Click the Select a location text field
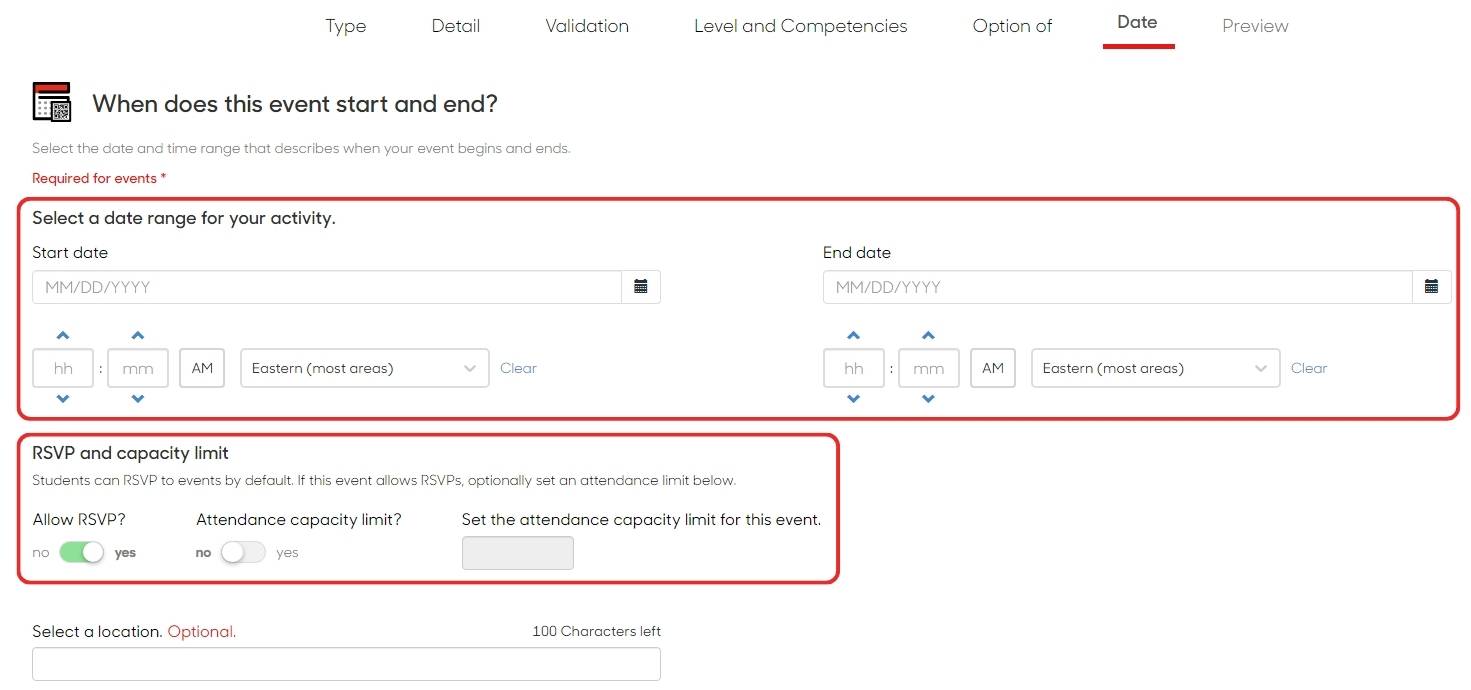Screen dimensions: 1471x690 pyautogui.click(x=346, y=664)
